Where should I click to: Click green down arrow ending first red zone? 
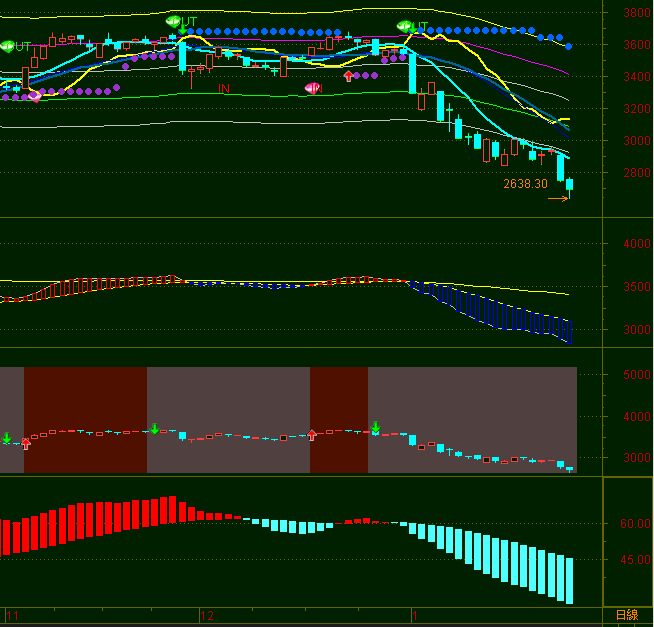(155, 429)
